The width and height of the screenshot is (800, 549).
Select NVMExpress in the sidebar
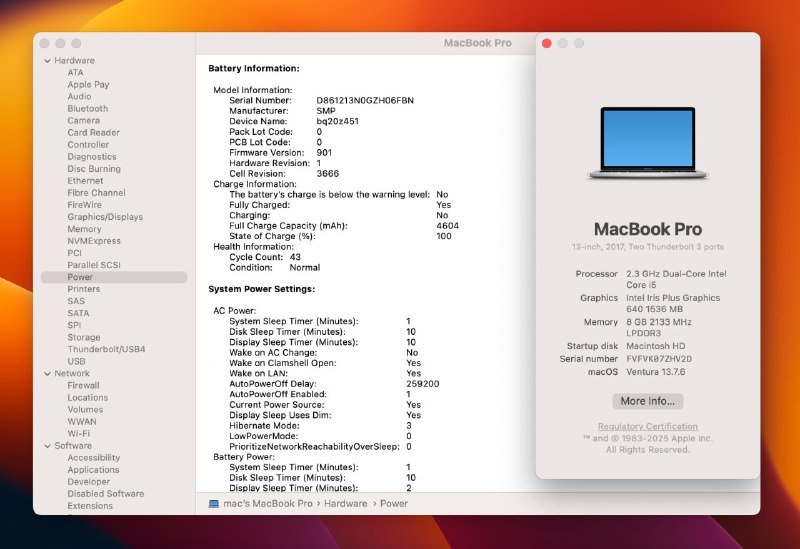94,241
